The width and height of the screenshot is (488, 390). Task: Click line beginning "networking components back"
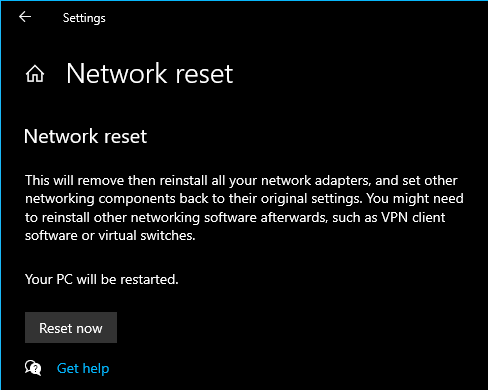(x=244, y=199)
